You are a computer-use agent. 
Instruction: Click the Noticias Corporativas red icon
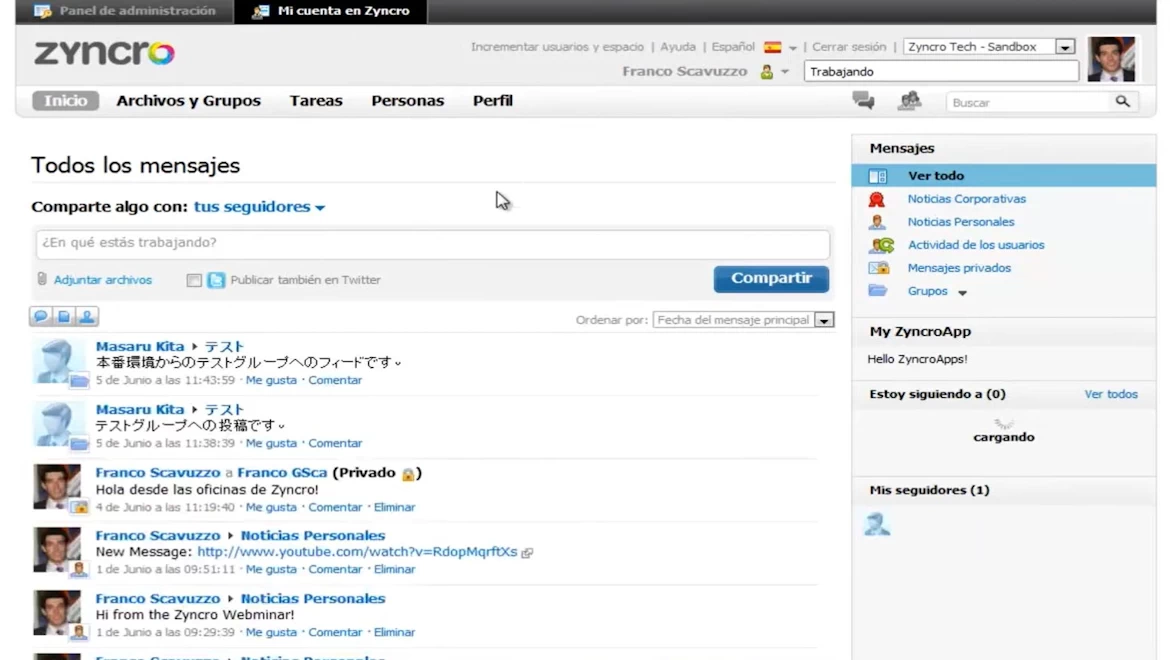click(x=877, y=199)
